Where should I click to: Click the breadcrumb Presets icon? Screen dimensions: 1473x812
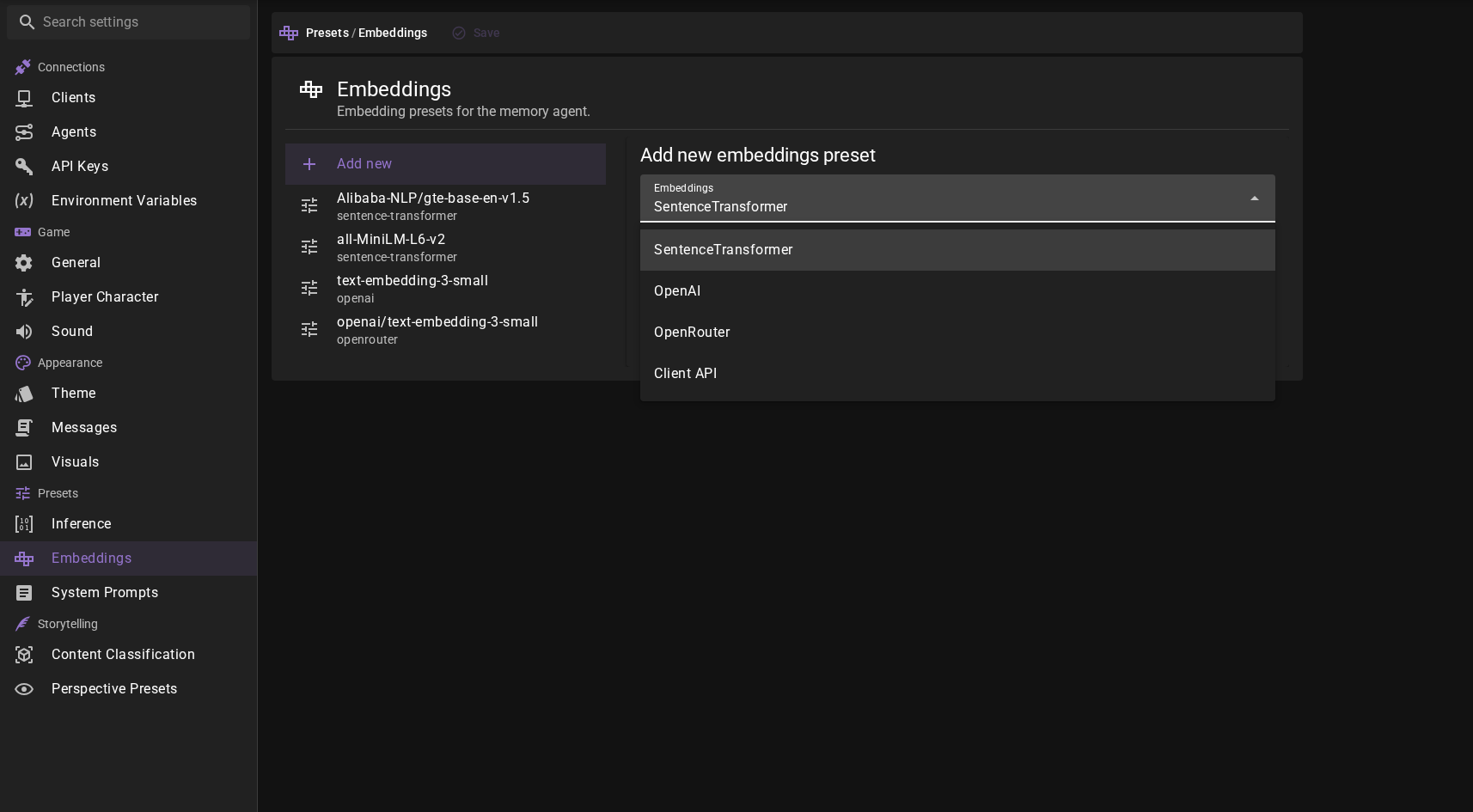point(289,33)
